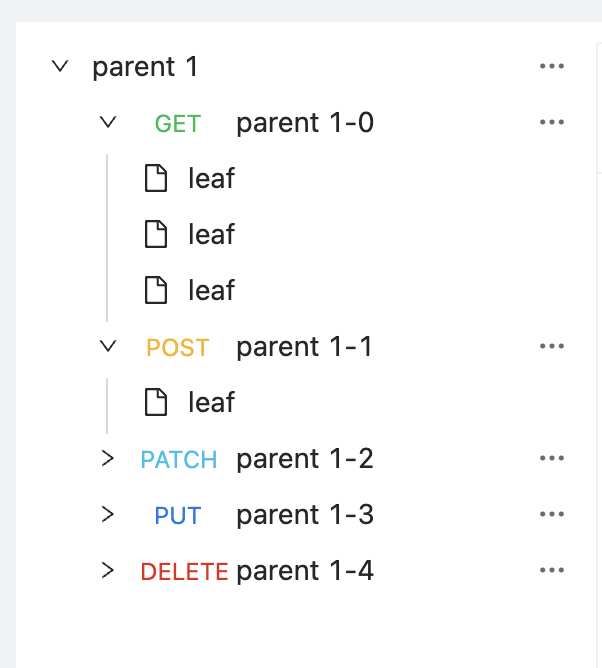Expand the PUT parent 1-3 node
Screen dimensions: 602x668
coord(108,514)
